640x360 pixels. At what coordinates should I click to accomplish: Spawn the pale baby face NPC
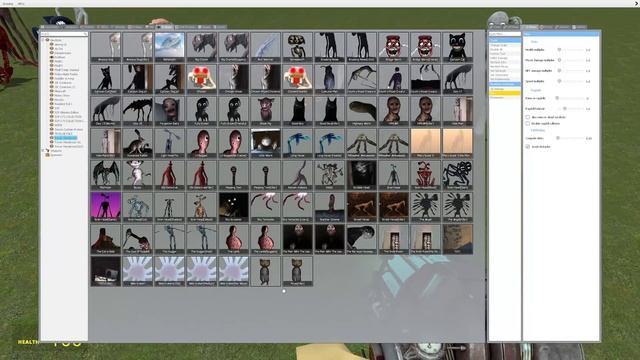pos(169,111)
